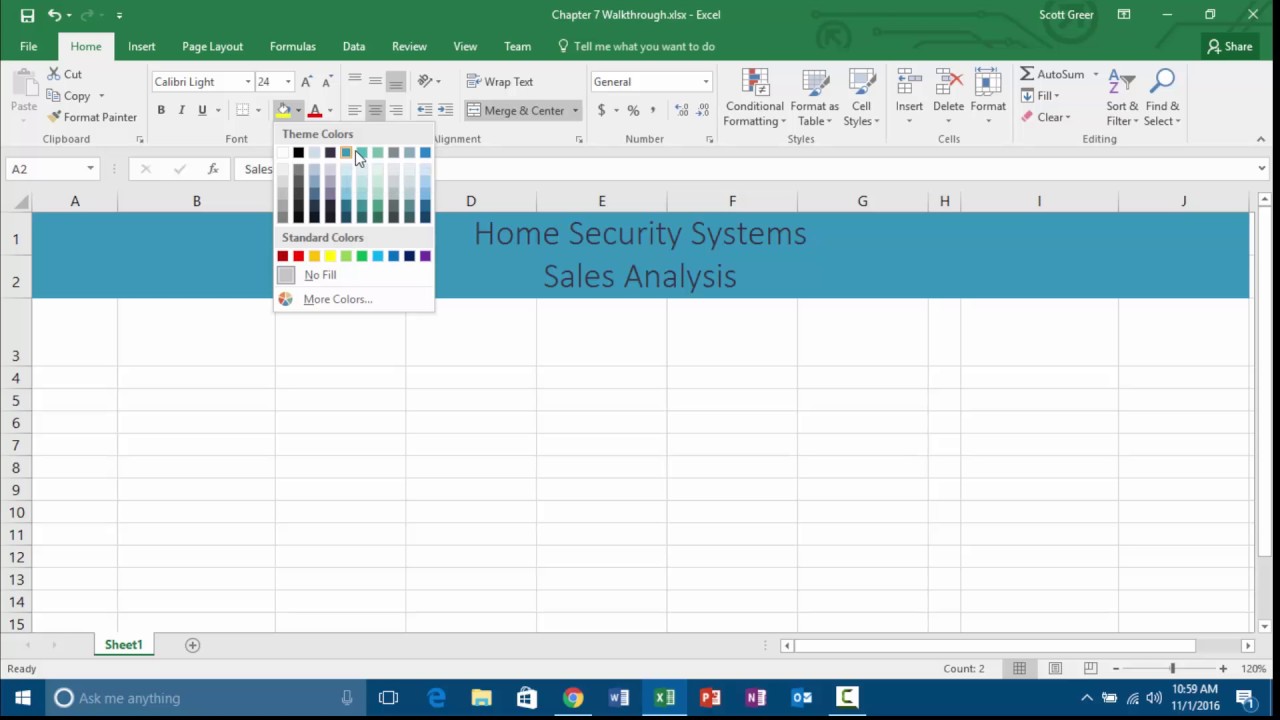Click Insert Function fx icon
1280x720 pixels.
(x=212, y=169)
